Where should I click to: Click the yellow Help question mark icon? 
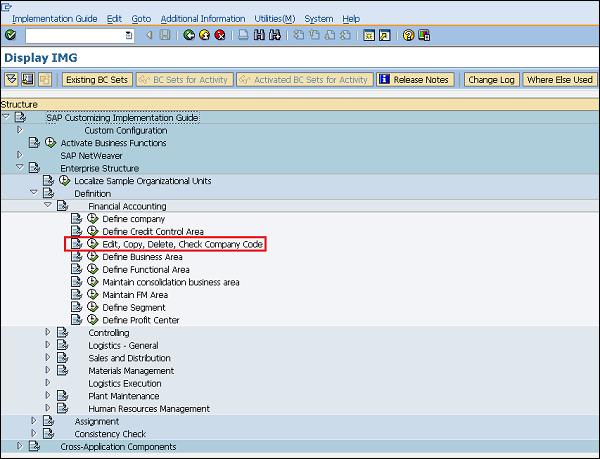pos(408,35)
